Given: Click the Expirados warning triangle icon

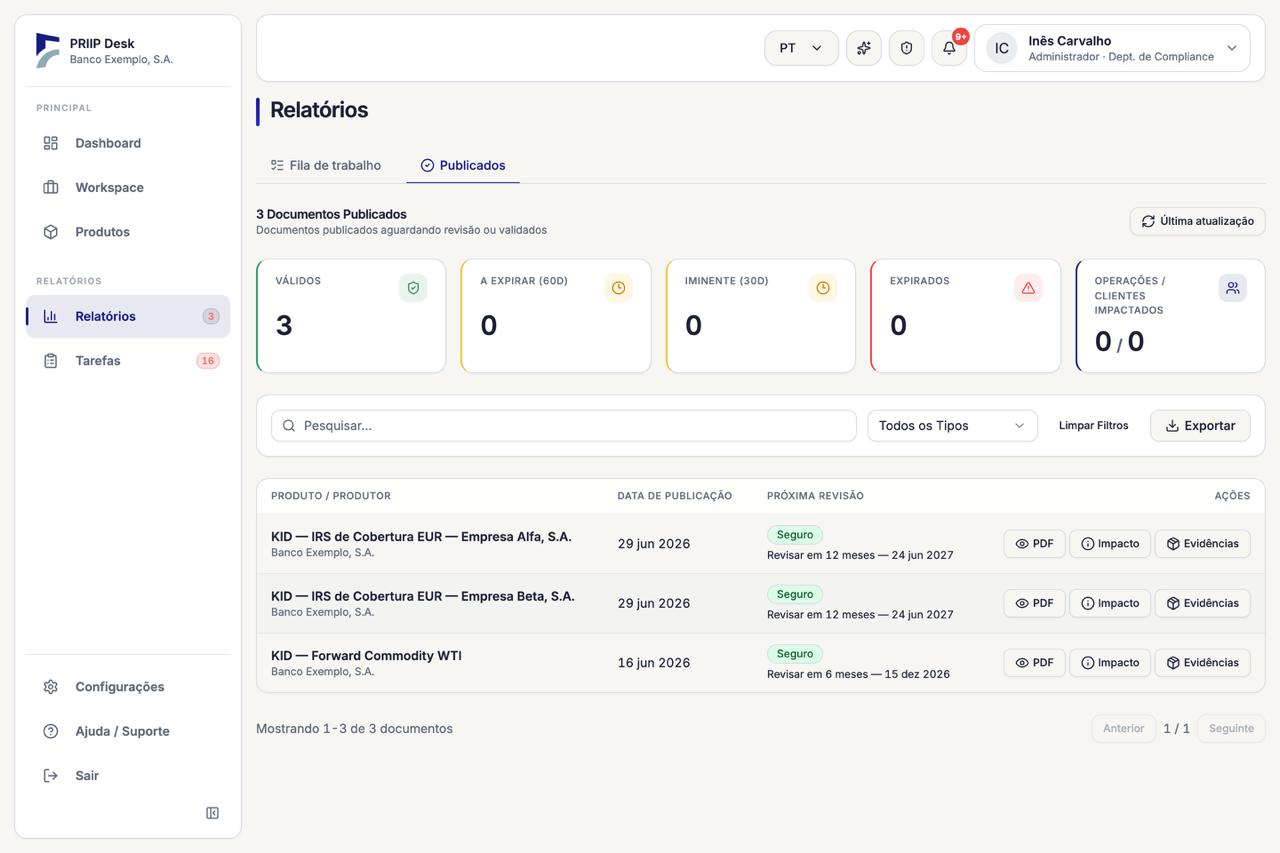Looking at the screenshot, I should coord(1028,288).
